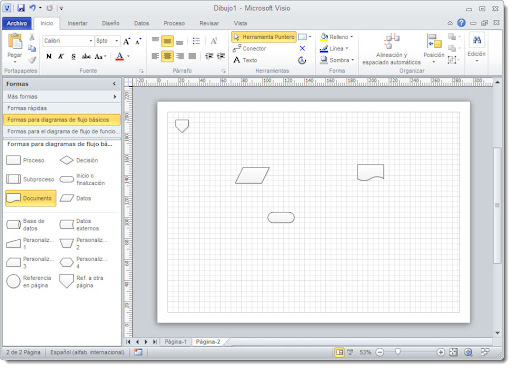Viewport: 512px width, 368px height.
Task: Increase font size with the large A icon
Action: pos(126,41)
